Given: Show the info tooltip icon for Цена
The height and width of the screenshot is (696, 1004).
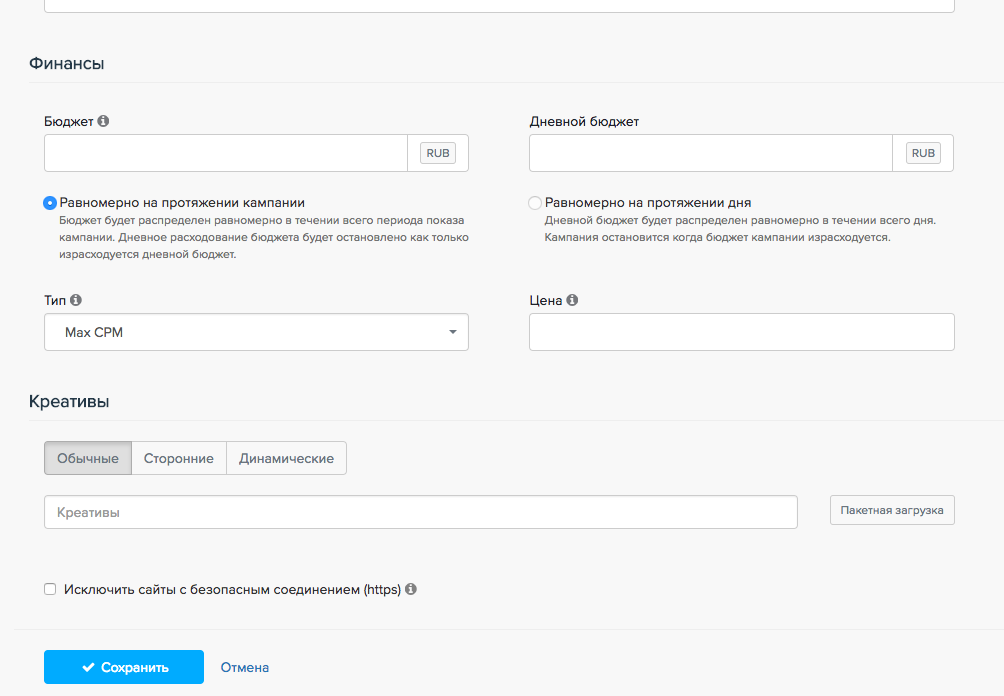Looking at the screenshot, I should click(572, 300).
